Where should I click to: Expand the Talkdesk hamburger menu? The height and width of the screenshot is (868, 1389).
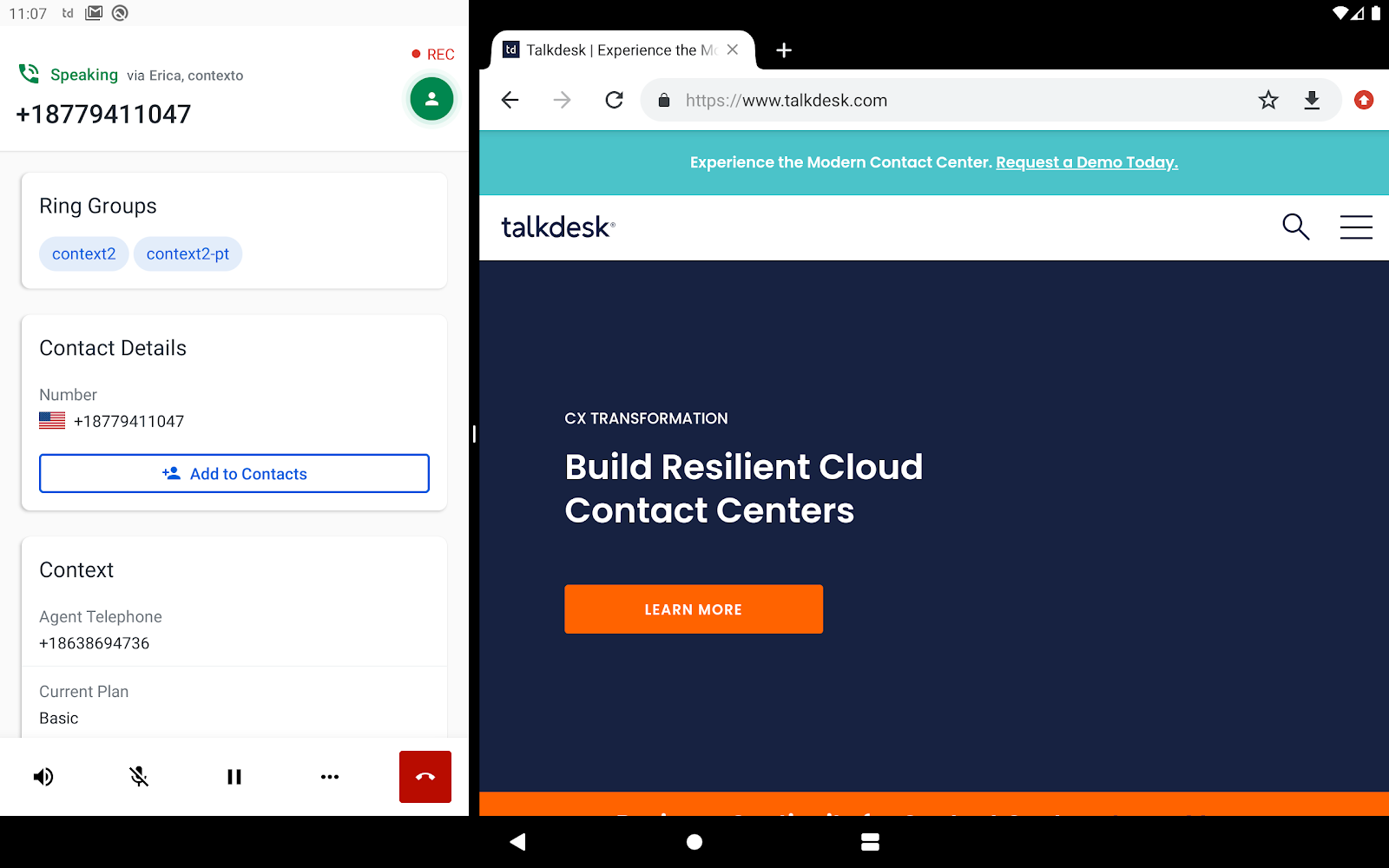click(x=1356, y=227)
